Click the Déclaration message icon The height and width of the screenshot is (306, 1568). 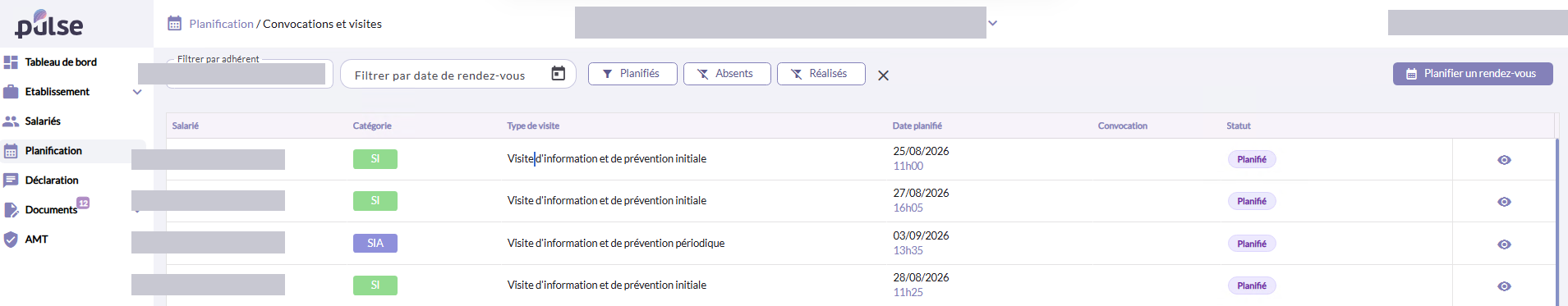[x=11, y=180]
